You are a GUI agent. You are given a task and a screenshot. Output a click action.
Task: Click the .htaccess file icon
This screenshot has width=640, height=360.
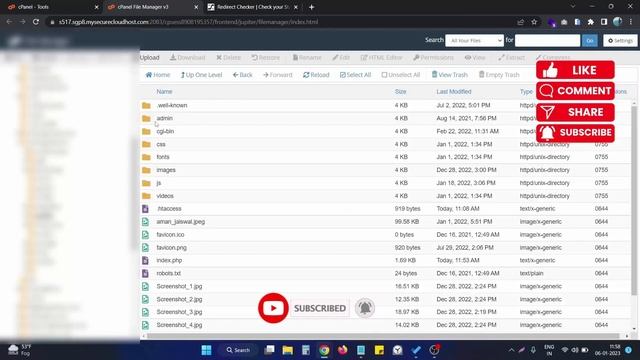point(145,209)
